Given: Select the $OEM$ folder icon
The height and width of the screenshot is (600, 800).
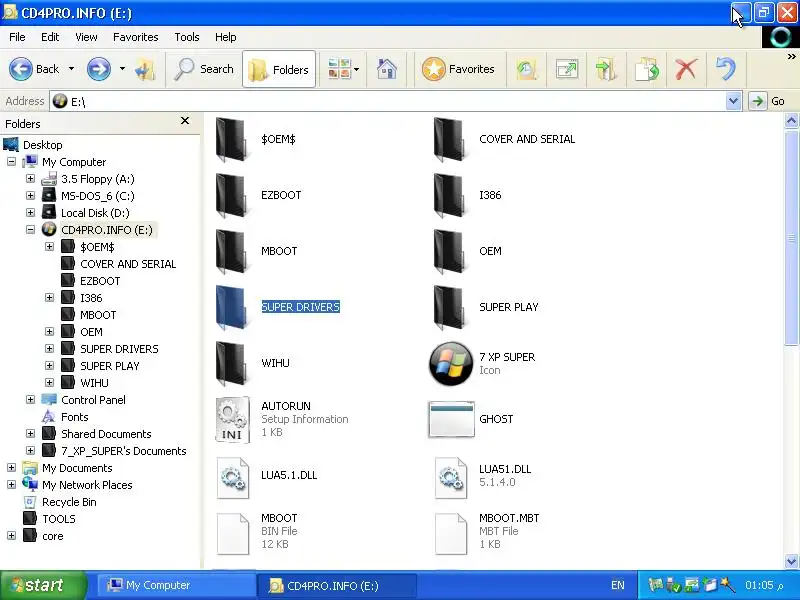Looking at the screenshot, I should point(232,139).
